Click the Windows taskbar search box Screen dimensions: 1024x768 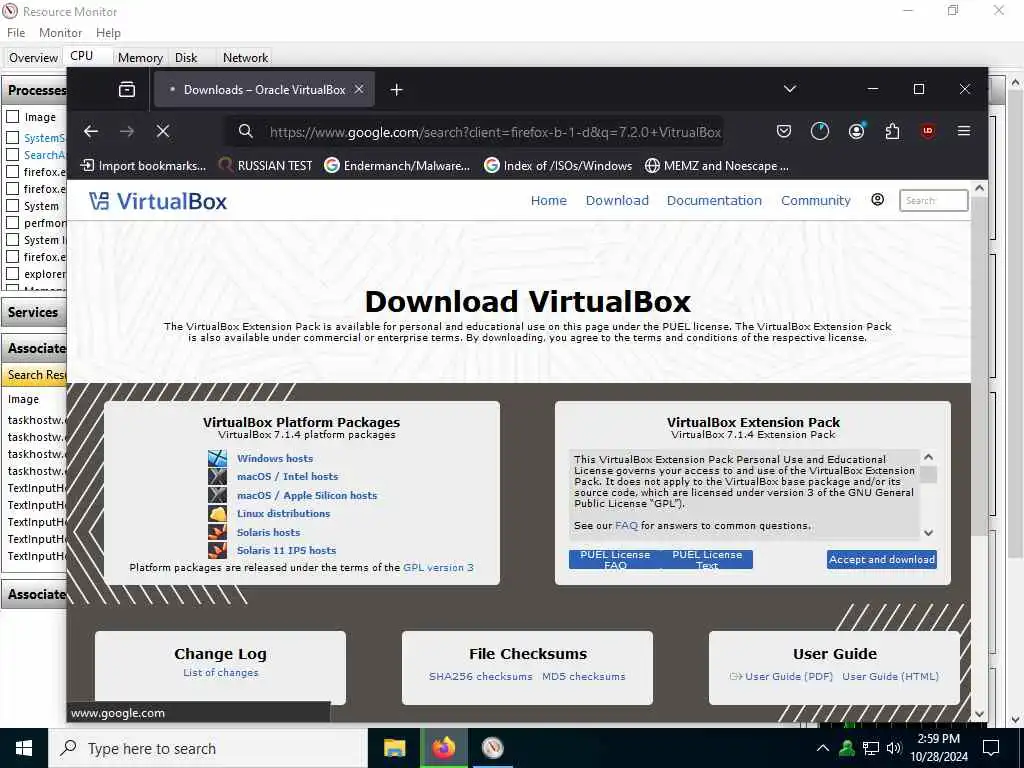point(208,748)
